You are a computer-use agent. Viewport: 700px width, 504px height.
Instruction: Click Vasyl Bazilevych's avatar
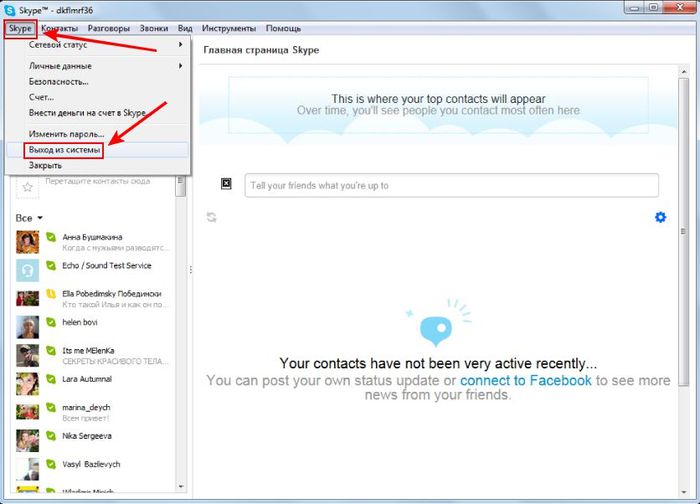(28, 469)
